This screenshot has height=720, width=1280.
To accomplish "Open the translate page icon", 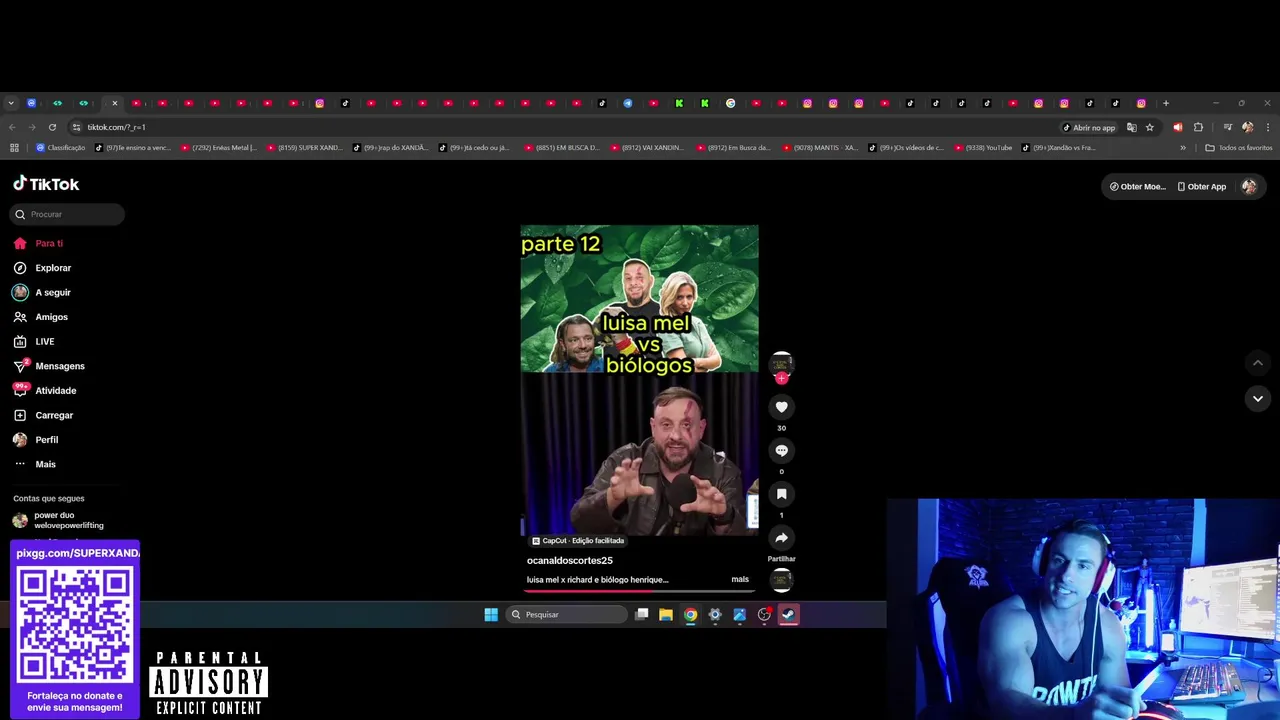I will (1131, 127).
